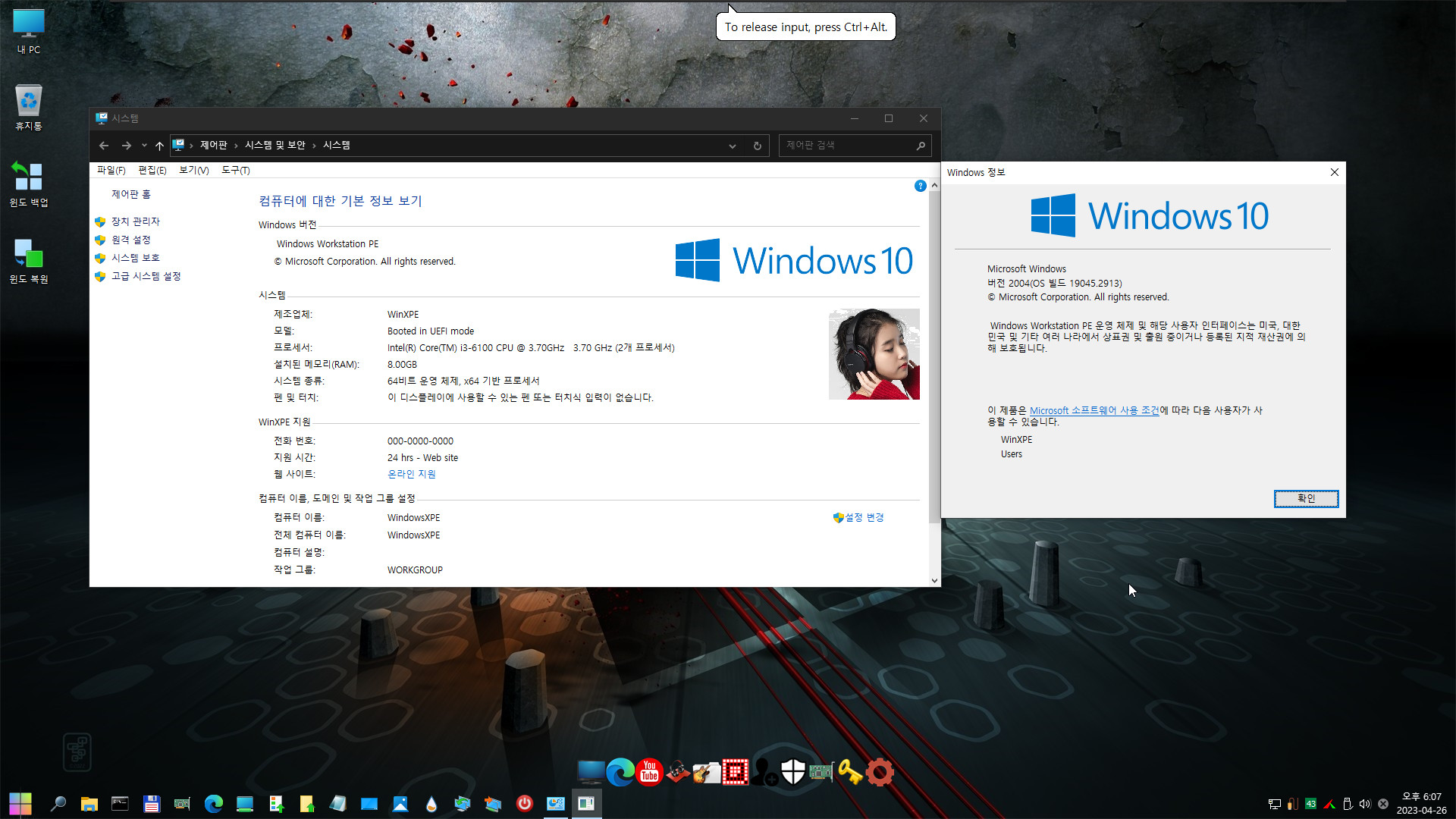Open Microsoft 소프트웨어 사용 조건 link
1456x819 pixels.
pyautogui.click(x=1094, y=410)
